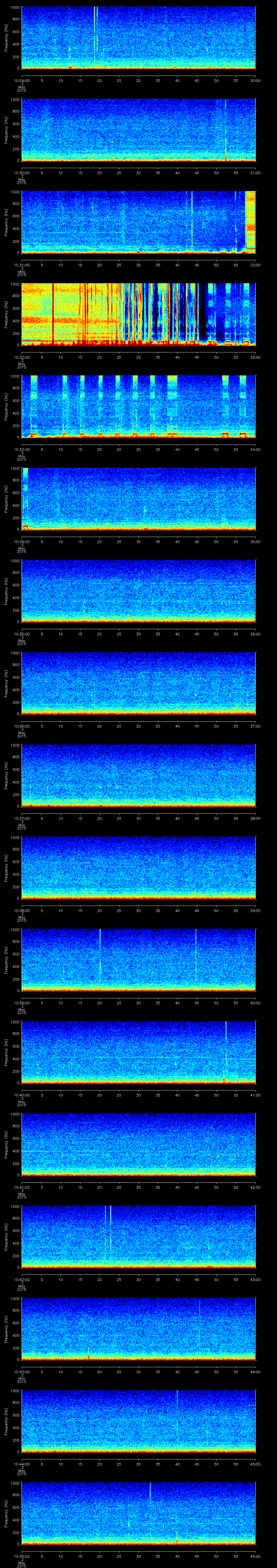Viewport: 277px width, 1568px height.
Task: Click the 42:00 end time label
Action: coord(256,1187)
